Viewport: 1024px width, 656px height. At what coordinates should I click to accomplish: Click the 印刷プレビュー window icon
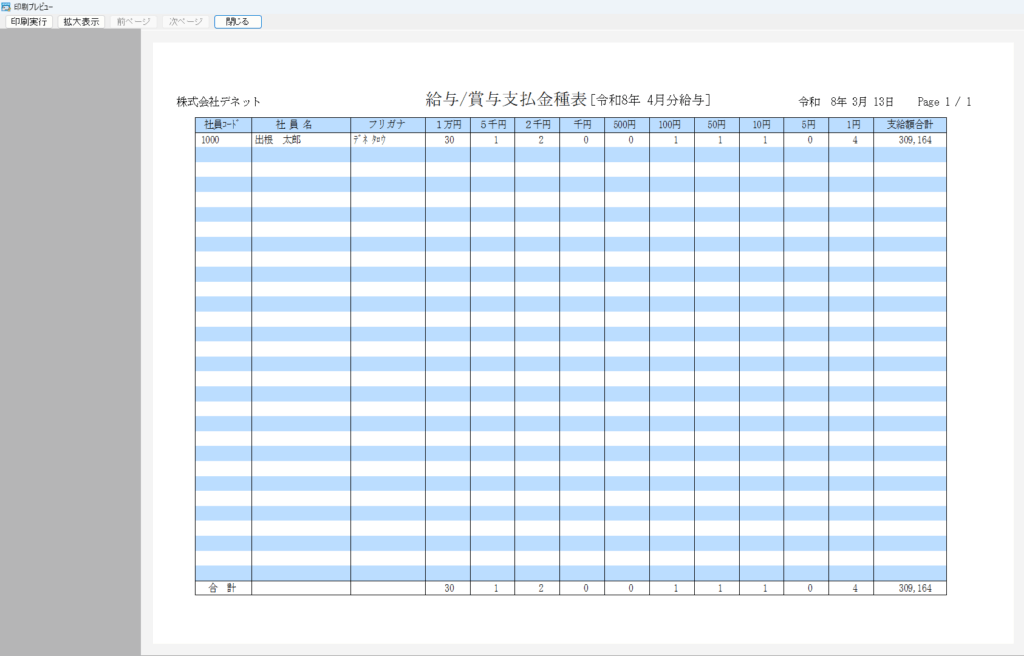click(6, 6)
